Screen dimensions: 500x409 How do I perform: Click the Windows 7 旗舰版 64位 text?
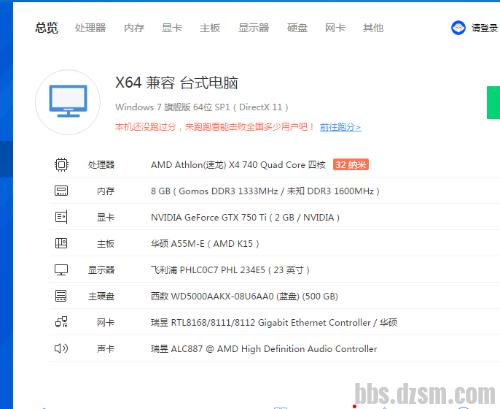202,107
